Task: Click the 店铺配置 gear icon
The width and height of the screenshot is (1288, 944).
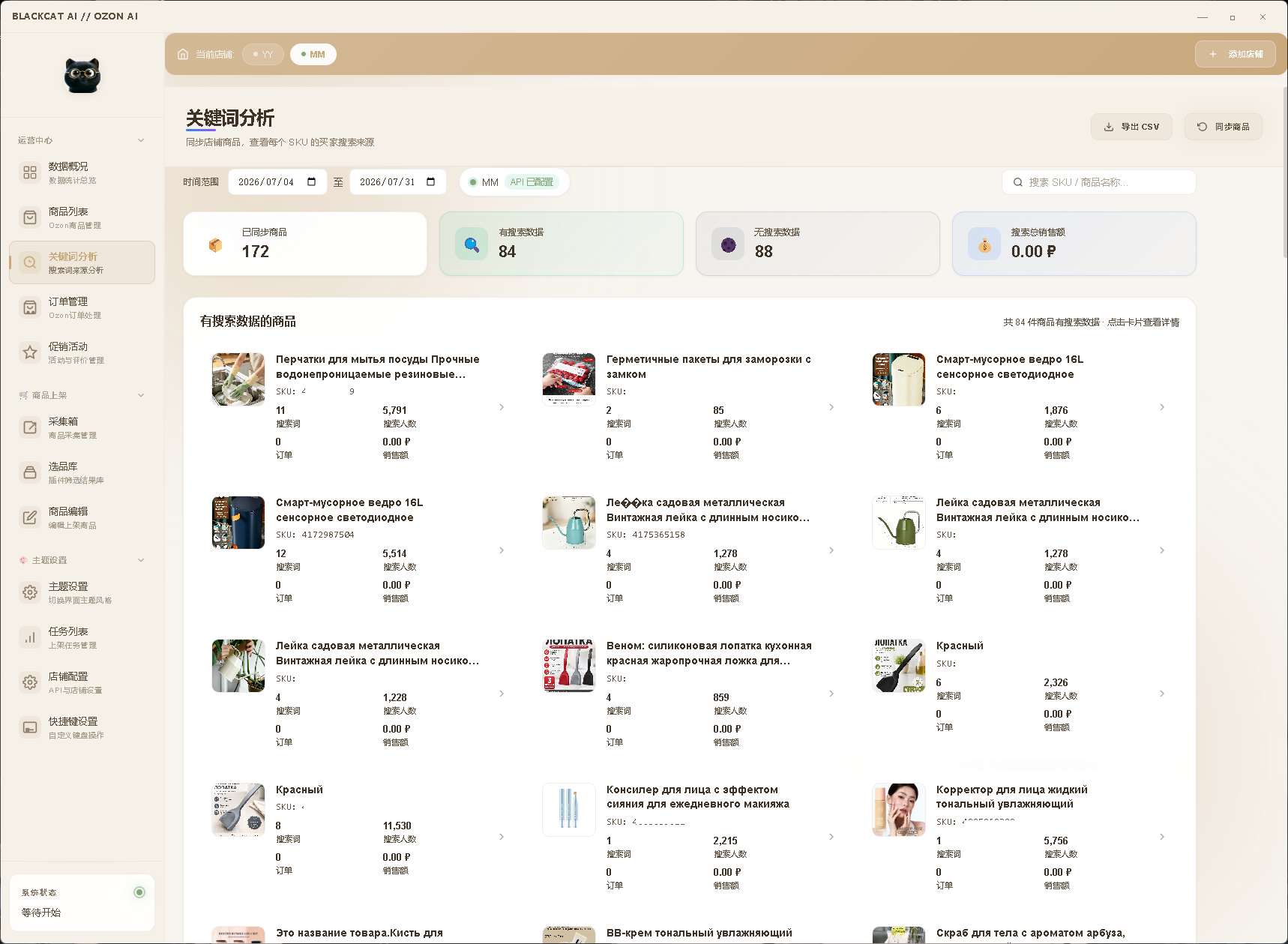Action: [x=30, y=682]
